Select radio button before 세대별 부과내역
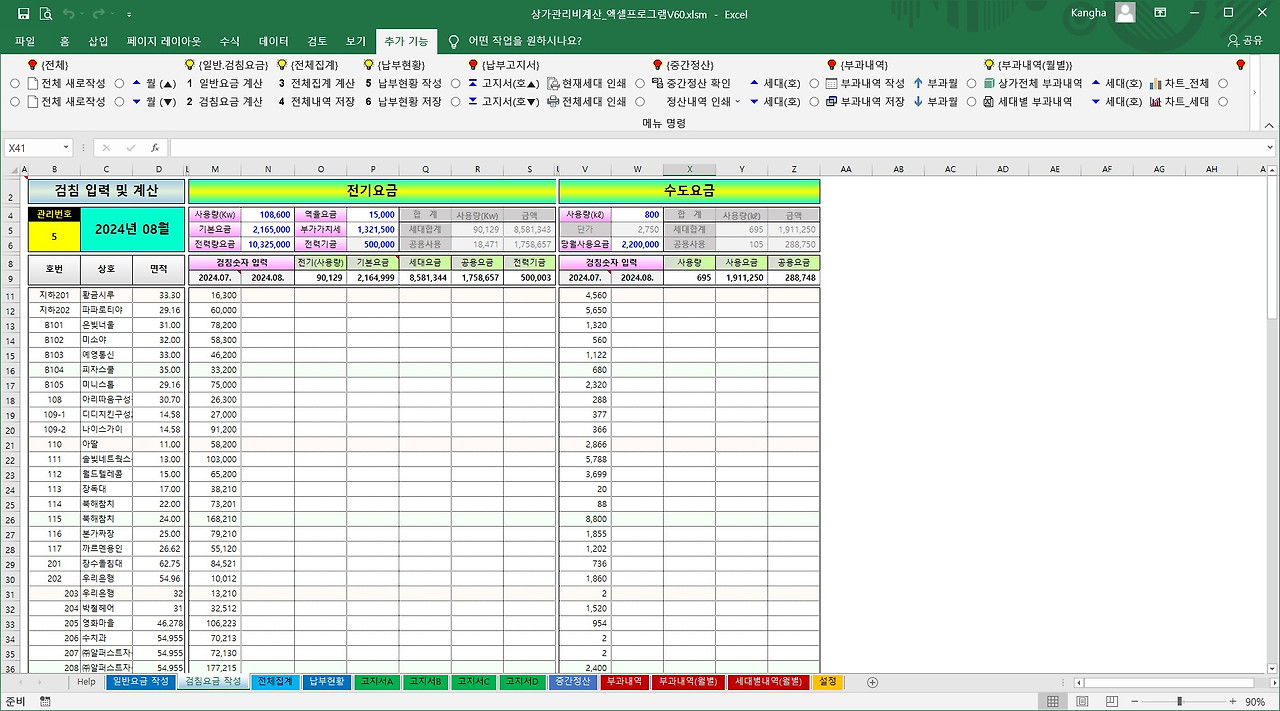Screen dimensions: 1280x711 click(x=971, y=101)
